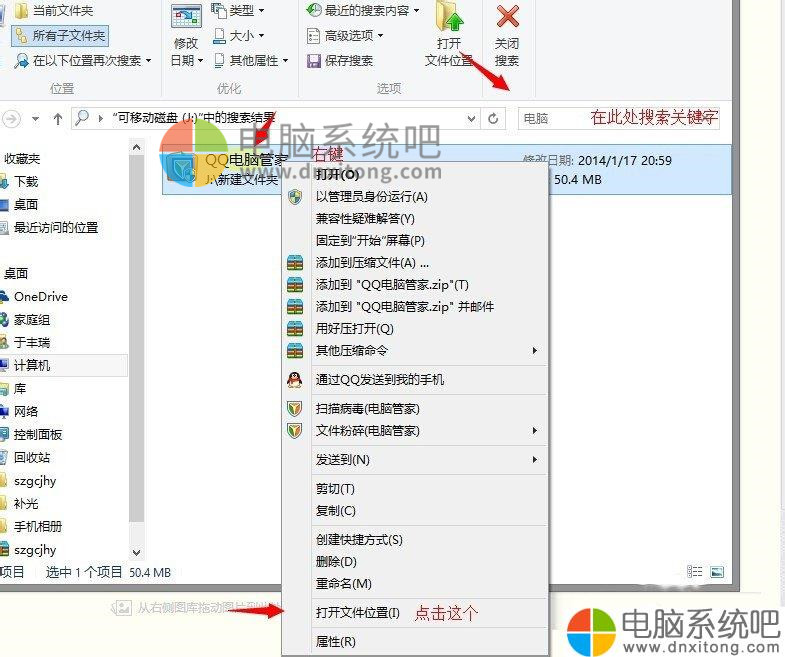Click nav pane scrollbar up arrow
785x657 pixels.
tap(136, 148)
